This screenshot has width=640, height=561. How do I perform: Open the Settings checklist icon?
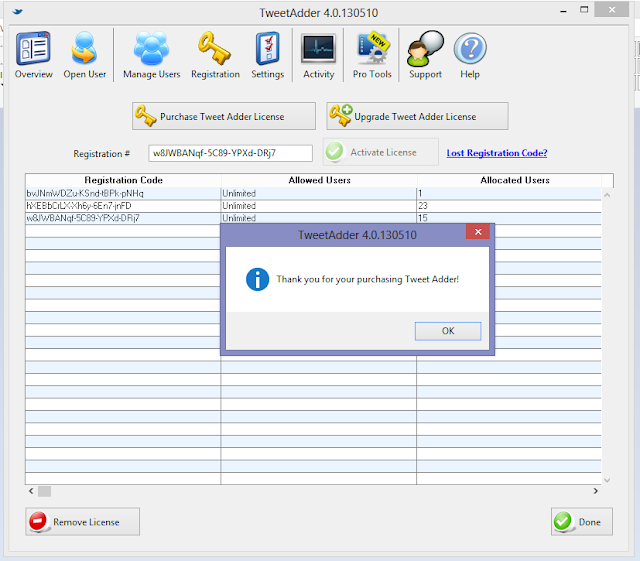pos(267,55)
